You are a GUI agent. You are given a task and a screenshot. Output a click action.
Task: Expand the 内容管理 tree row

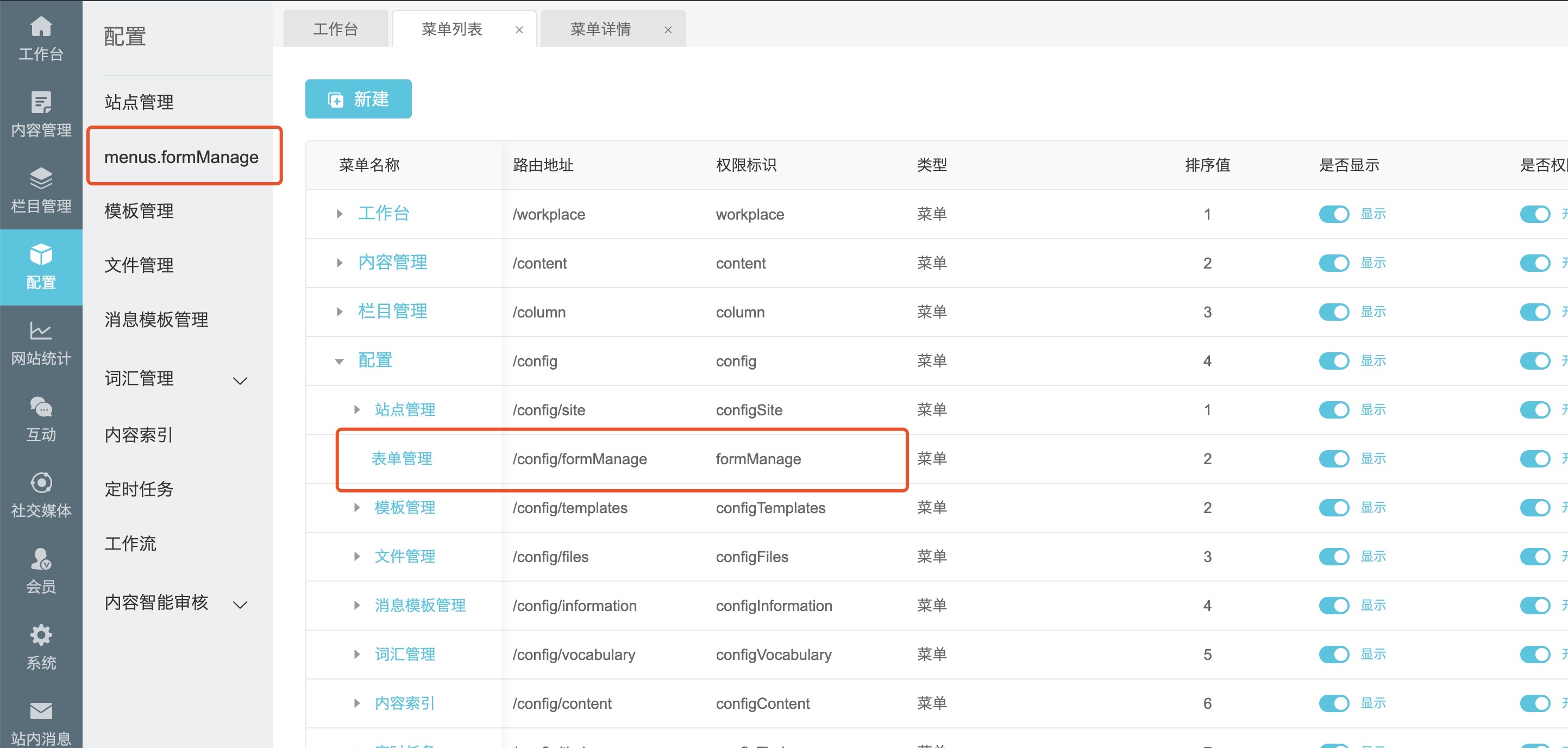click(339, 263)
